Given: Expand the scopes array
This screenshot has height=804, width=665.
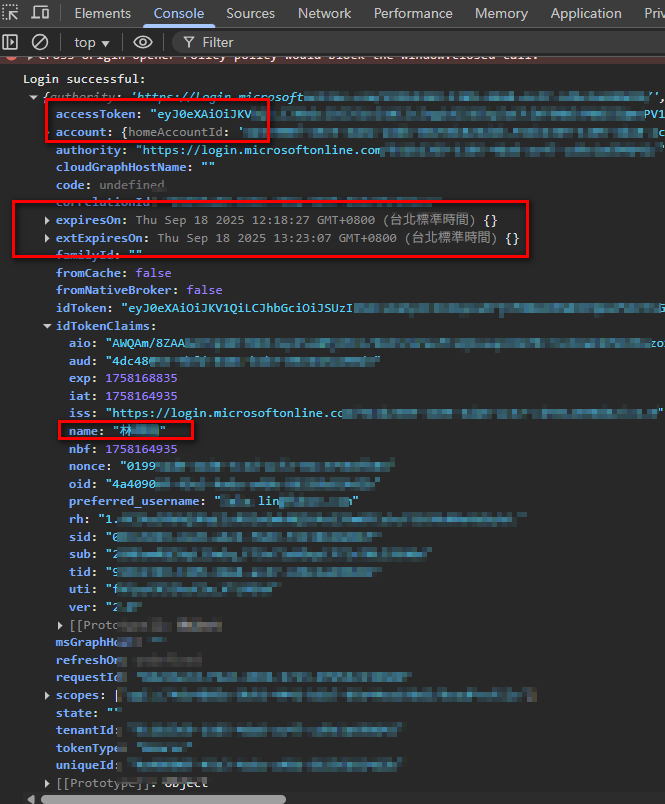Looking at the screenshot, I should tap(47, 695).
